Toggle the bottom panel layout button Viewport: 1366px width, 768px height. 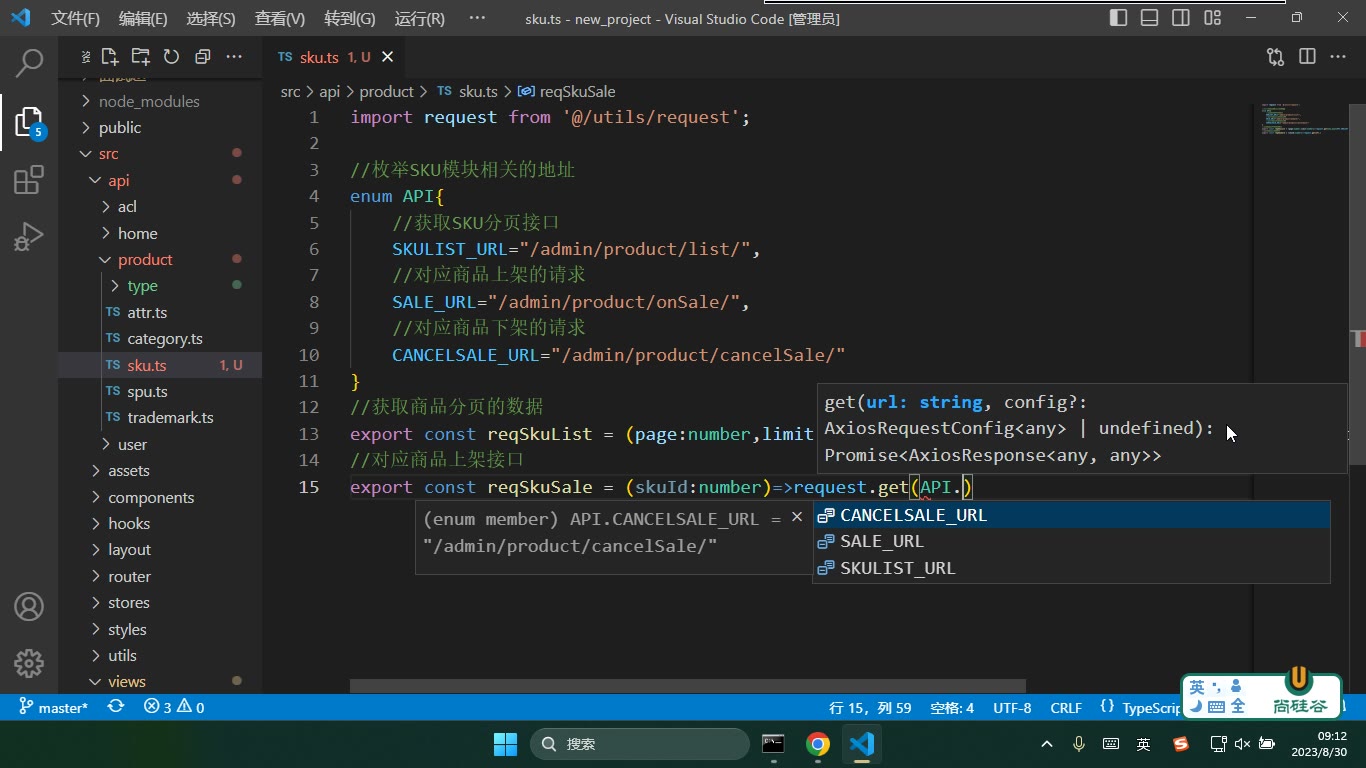pyautogui.click(x=1150, y=18)
